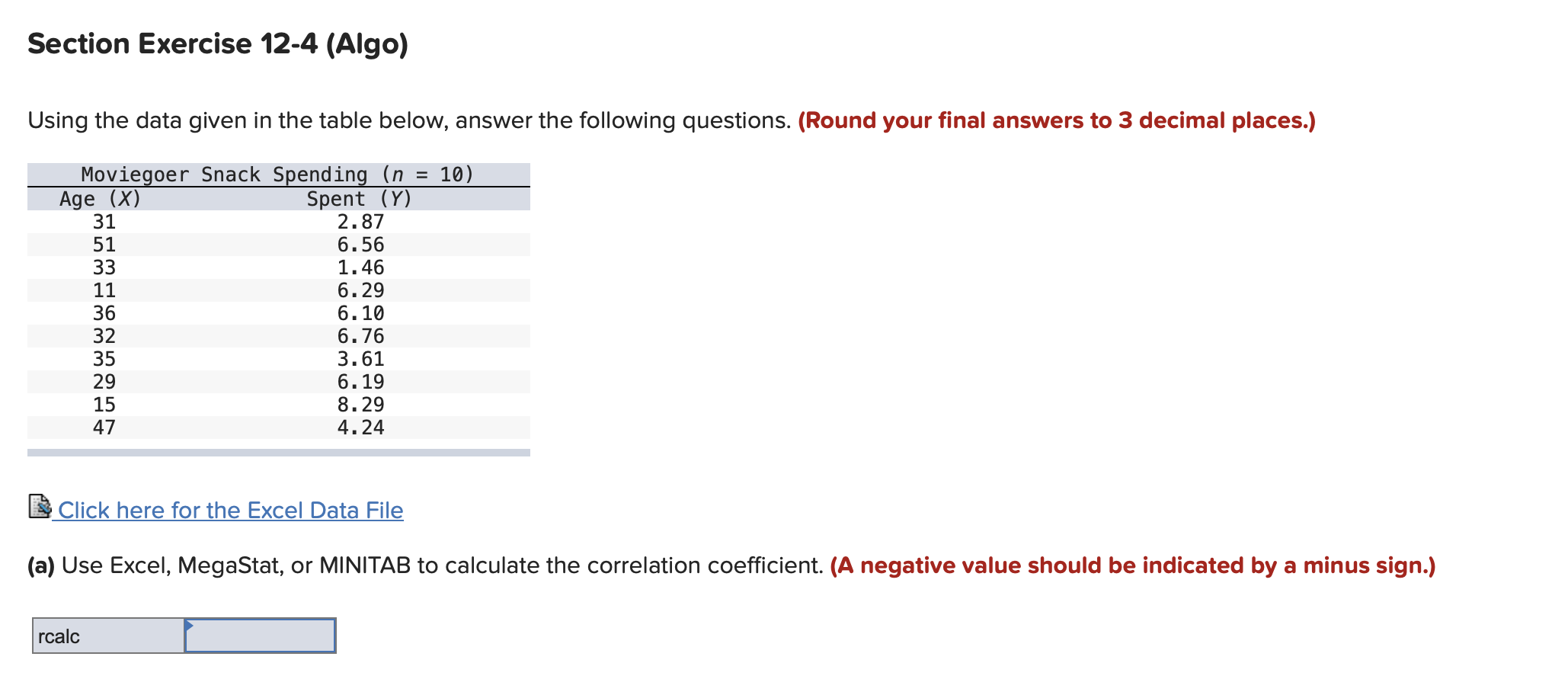
Task: Click the rcalc answer input field
Action: point(259,636)
